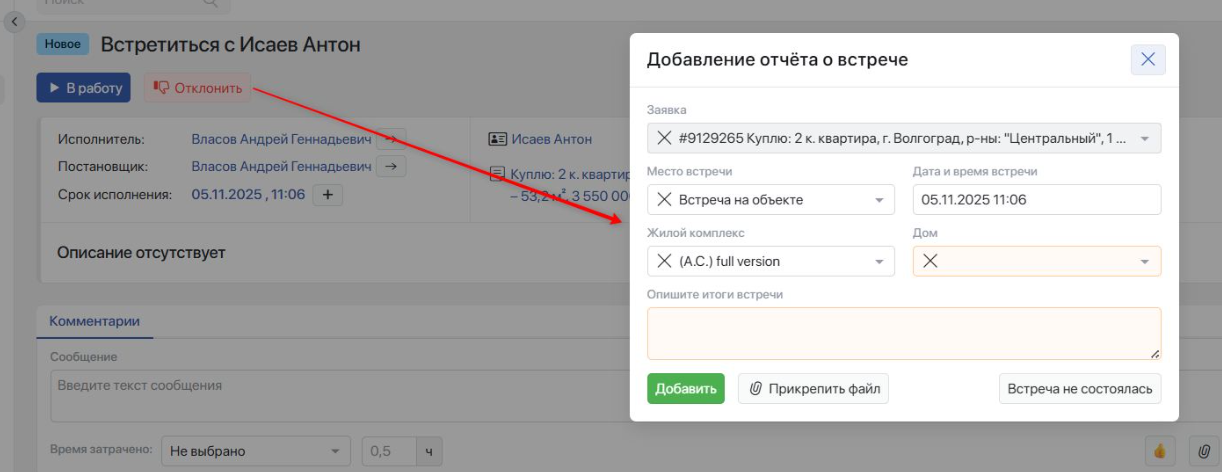The width and height of the screenshot is (1222, 472).
Task: Close the meeting report dialog
Action: click(x=1147, y=60)
